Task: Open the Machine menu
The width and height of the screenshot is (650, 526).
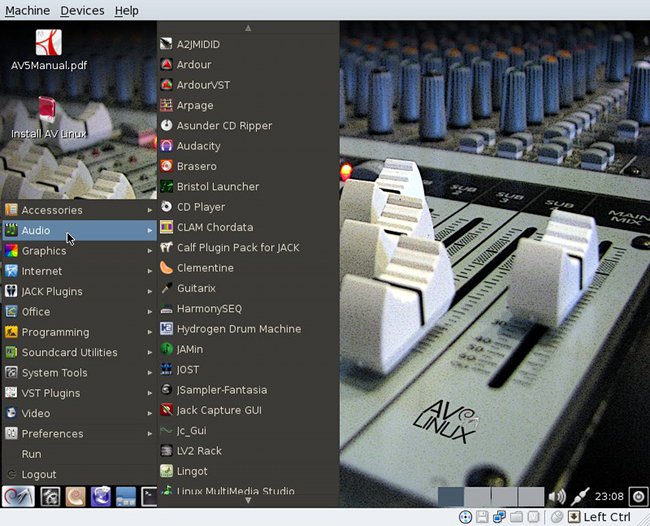Action: [27, 10]
